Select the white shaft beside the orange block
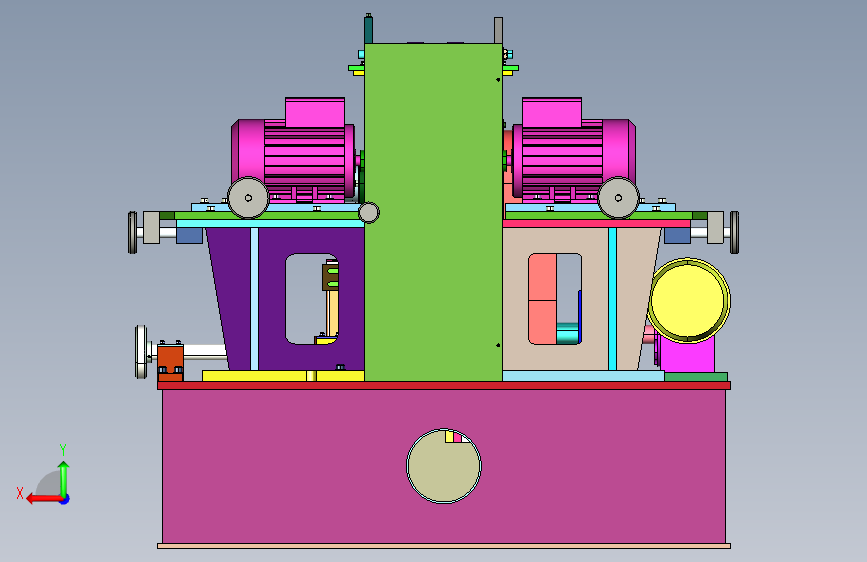Viewport: 867px width, 562px height. tap(205, 352)
